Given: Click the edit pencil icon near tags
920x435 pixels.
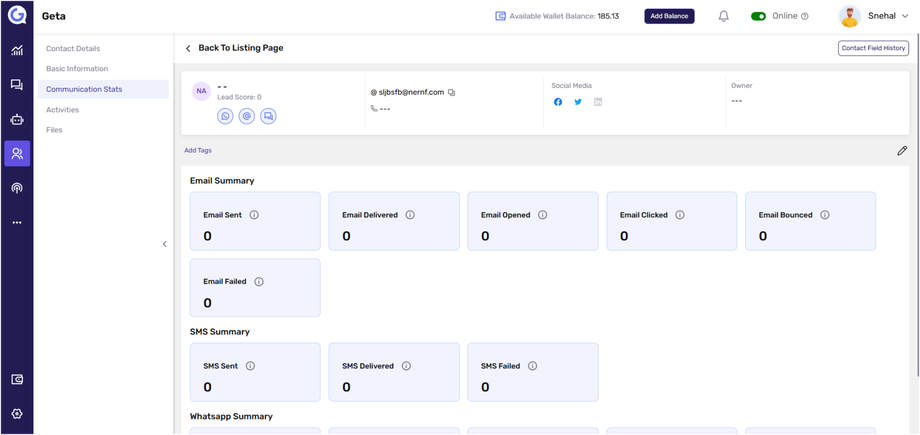Looking at the screenshot, I should tap(902, 151).
